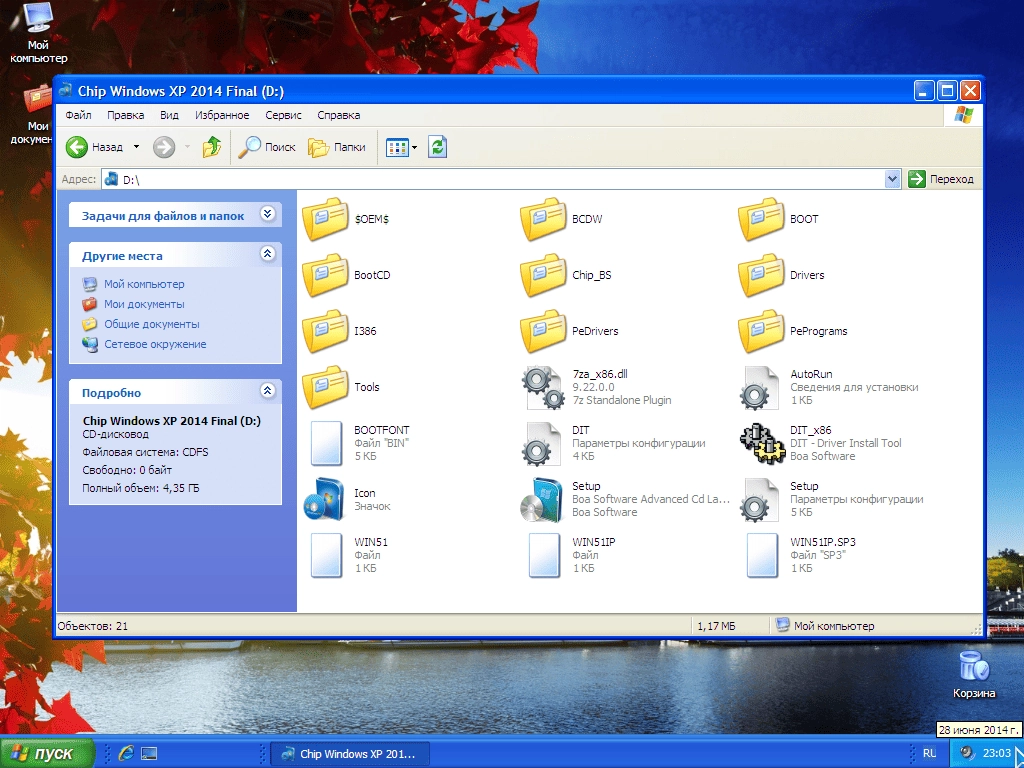Viewport: 1024px width, 768px height.
Task: Select the WIN51 file icon
Action: (x=326, y=556)
